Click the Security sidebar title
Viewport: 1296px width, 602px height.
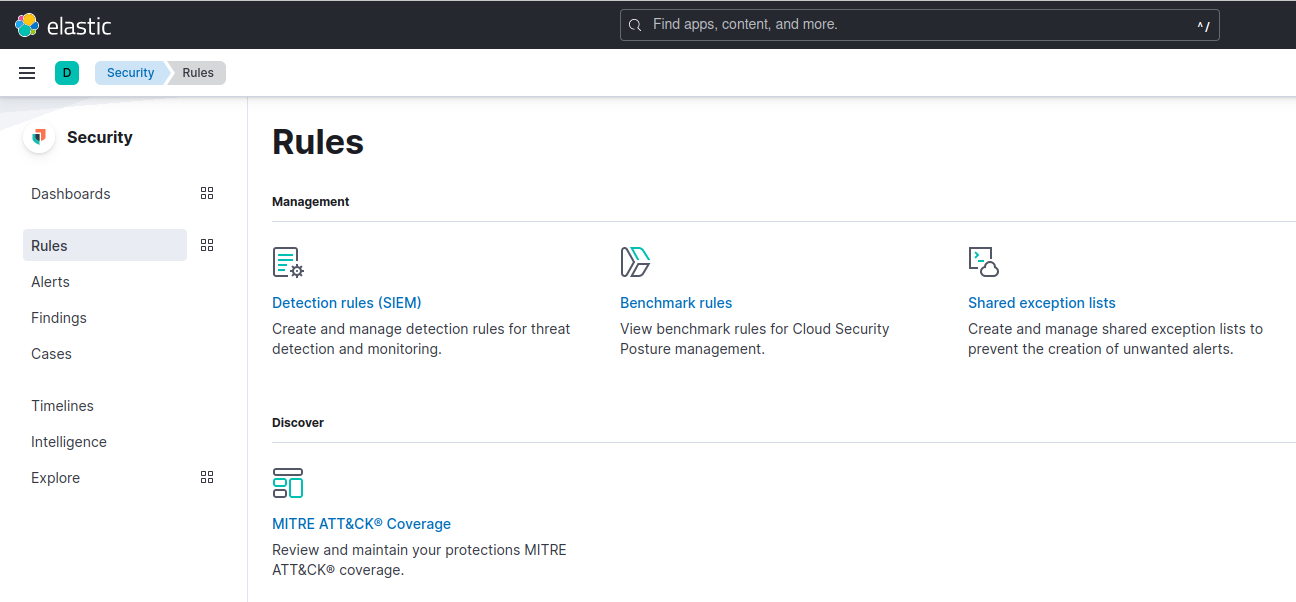pyautogui.click(x=100, y=137)
